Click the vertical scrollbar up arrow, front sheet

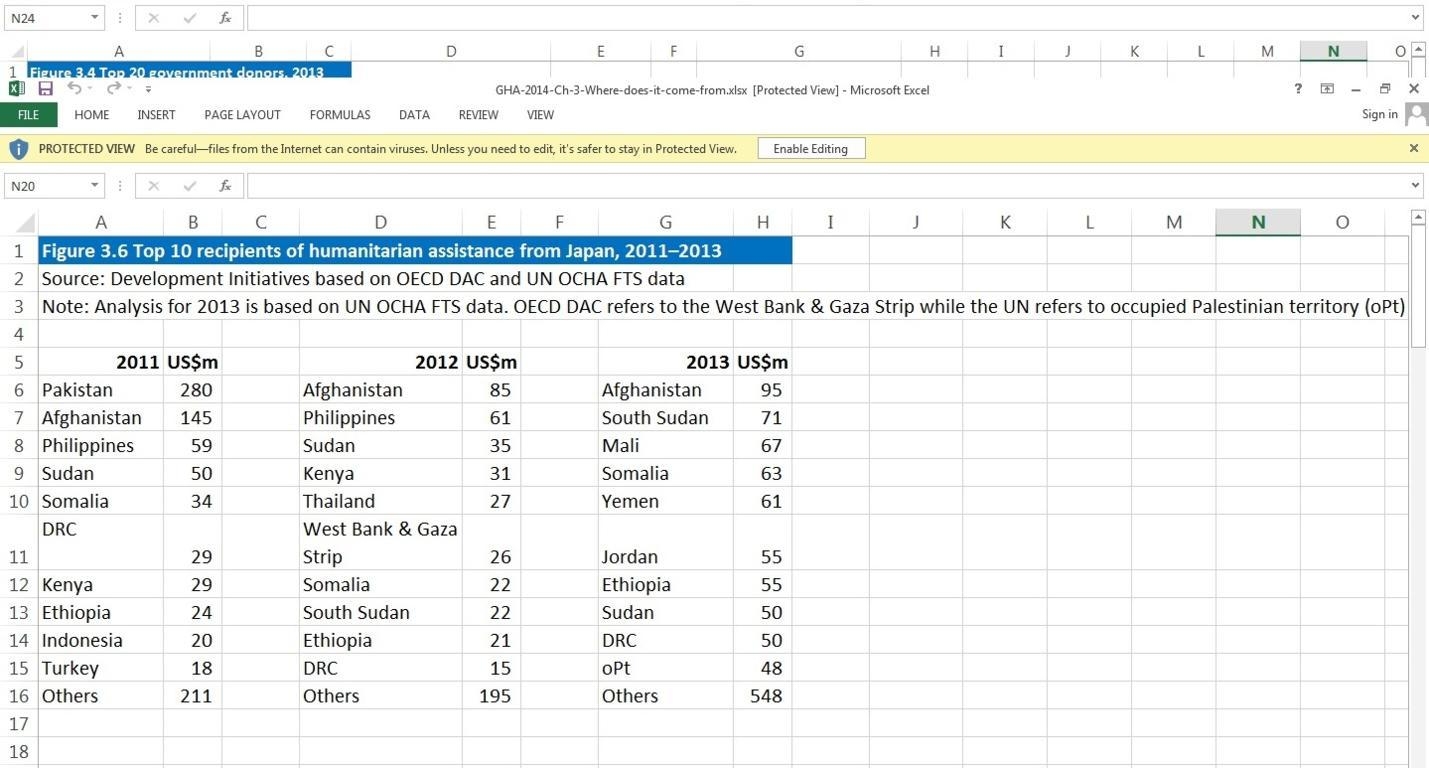1418,218
